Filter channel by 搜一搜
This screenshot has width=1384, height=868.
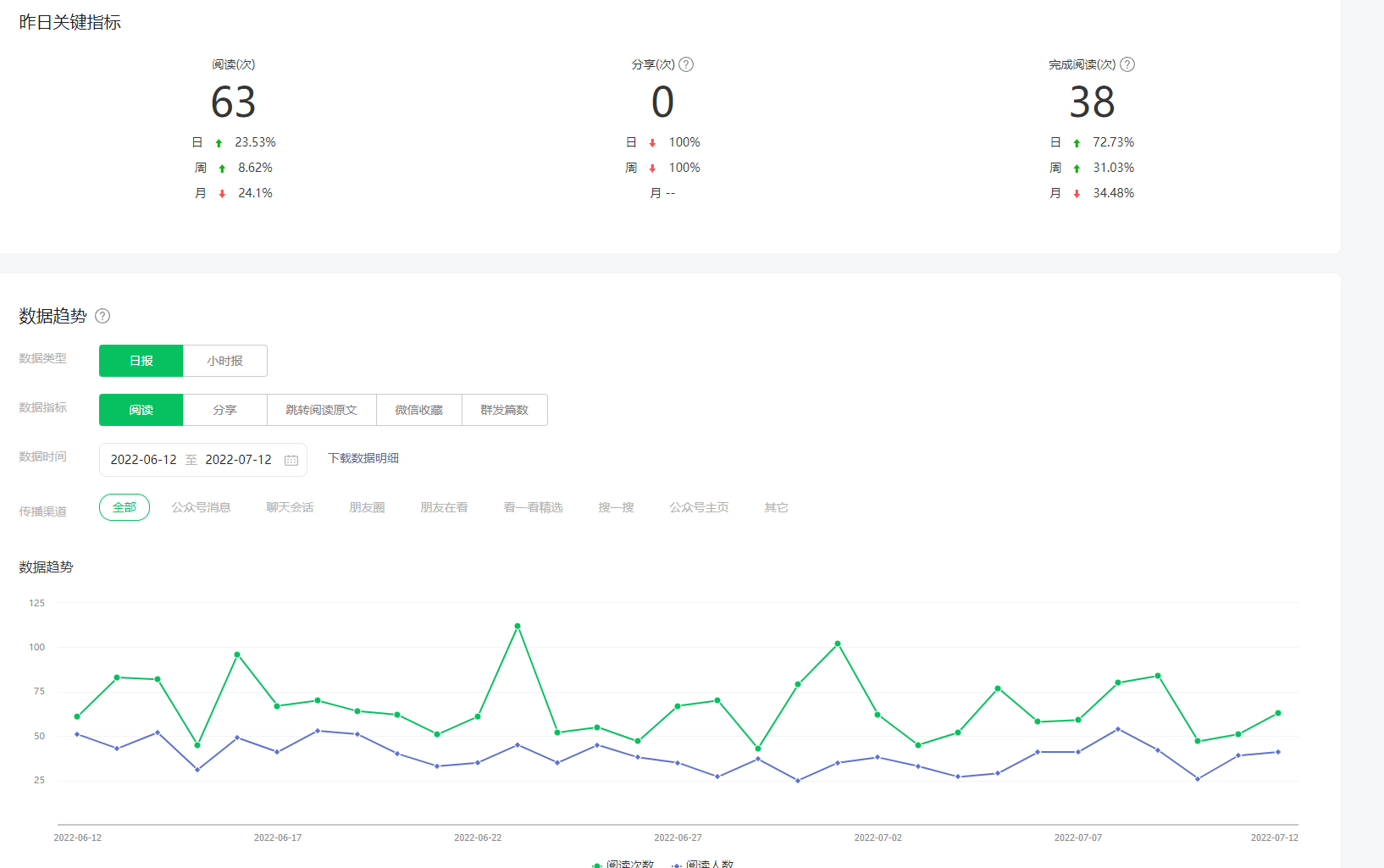click(616, 507)
